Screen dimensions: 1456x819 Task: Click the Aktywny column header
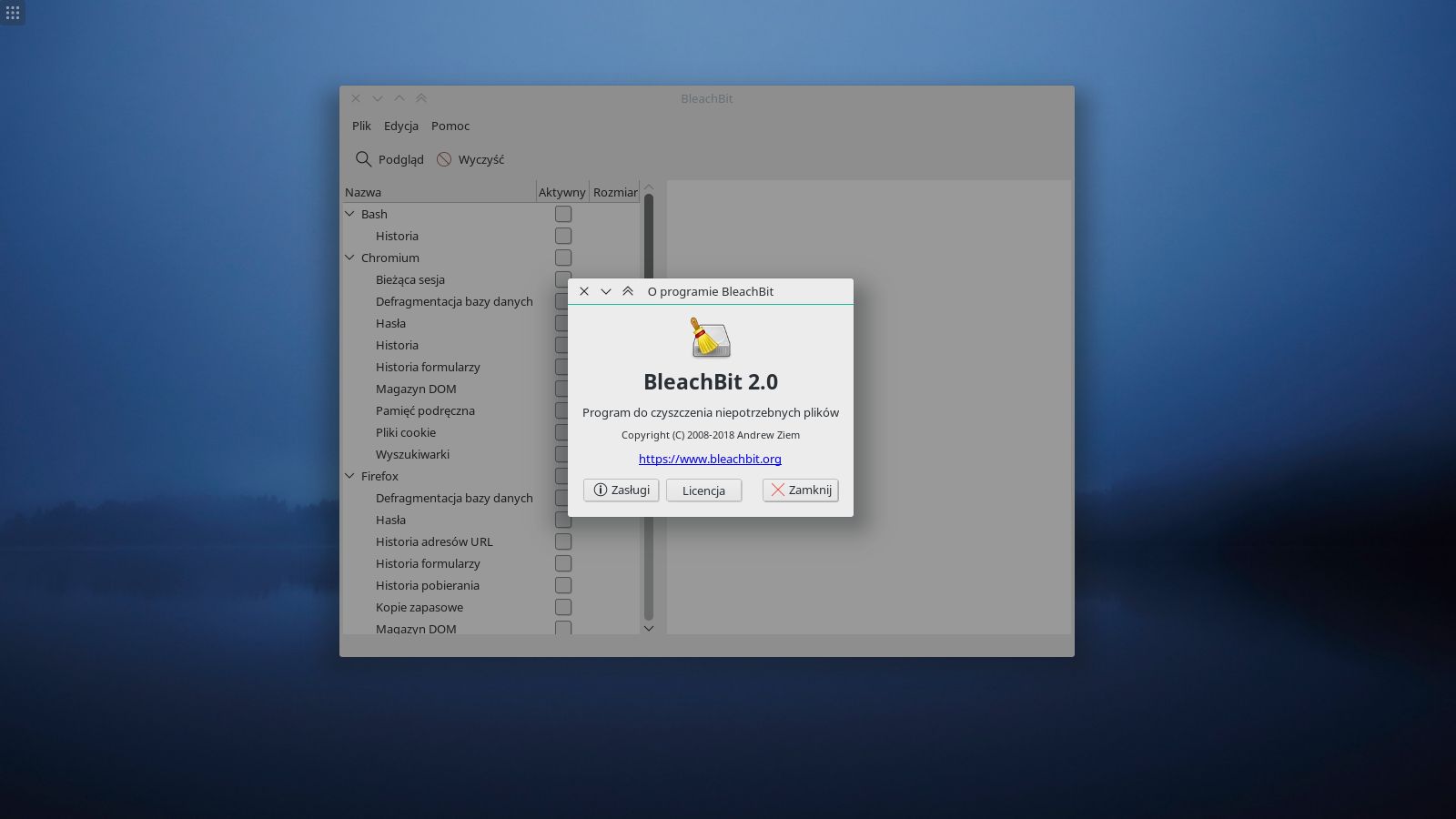tap(562, 192)
